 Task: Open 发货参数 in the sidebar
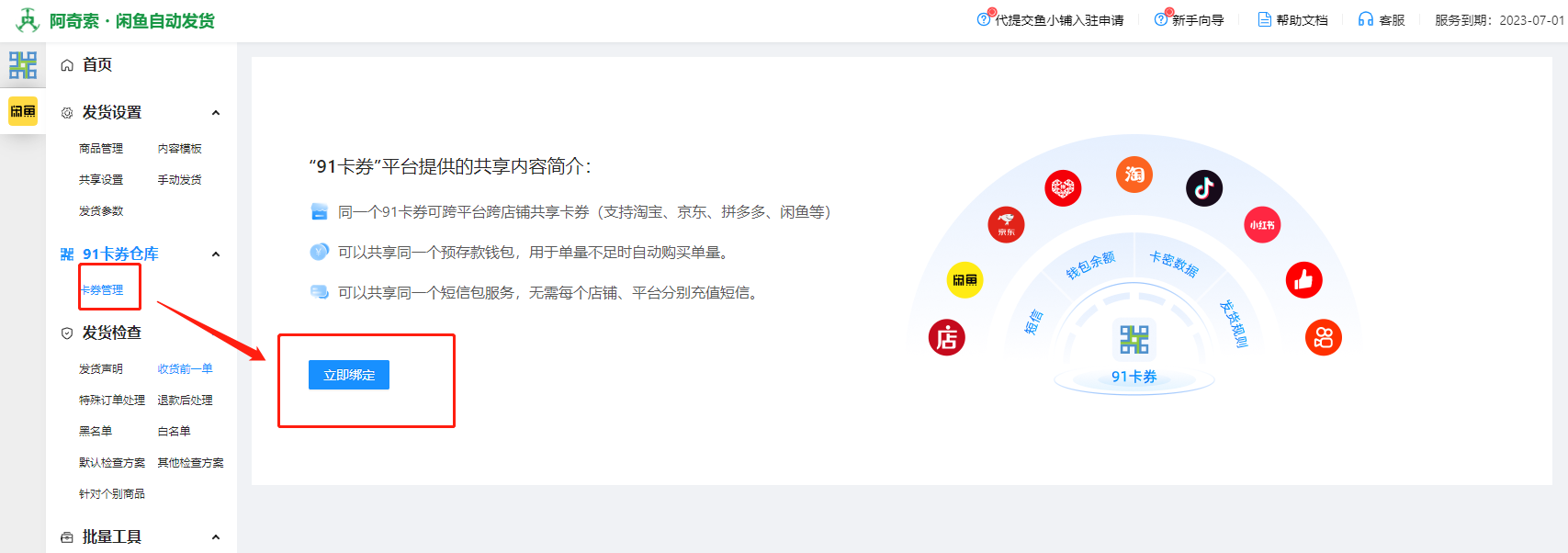(101, 211)
